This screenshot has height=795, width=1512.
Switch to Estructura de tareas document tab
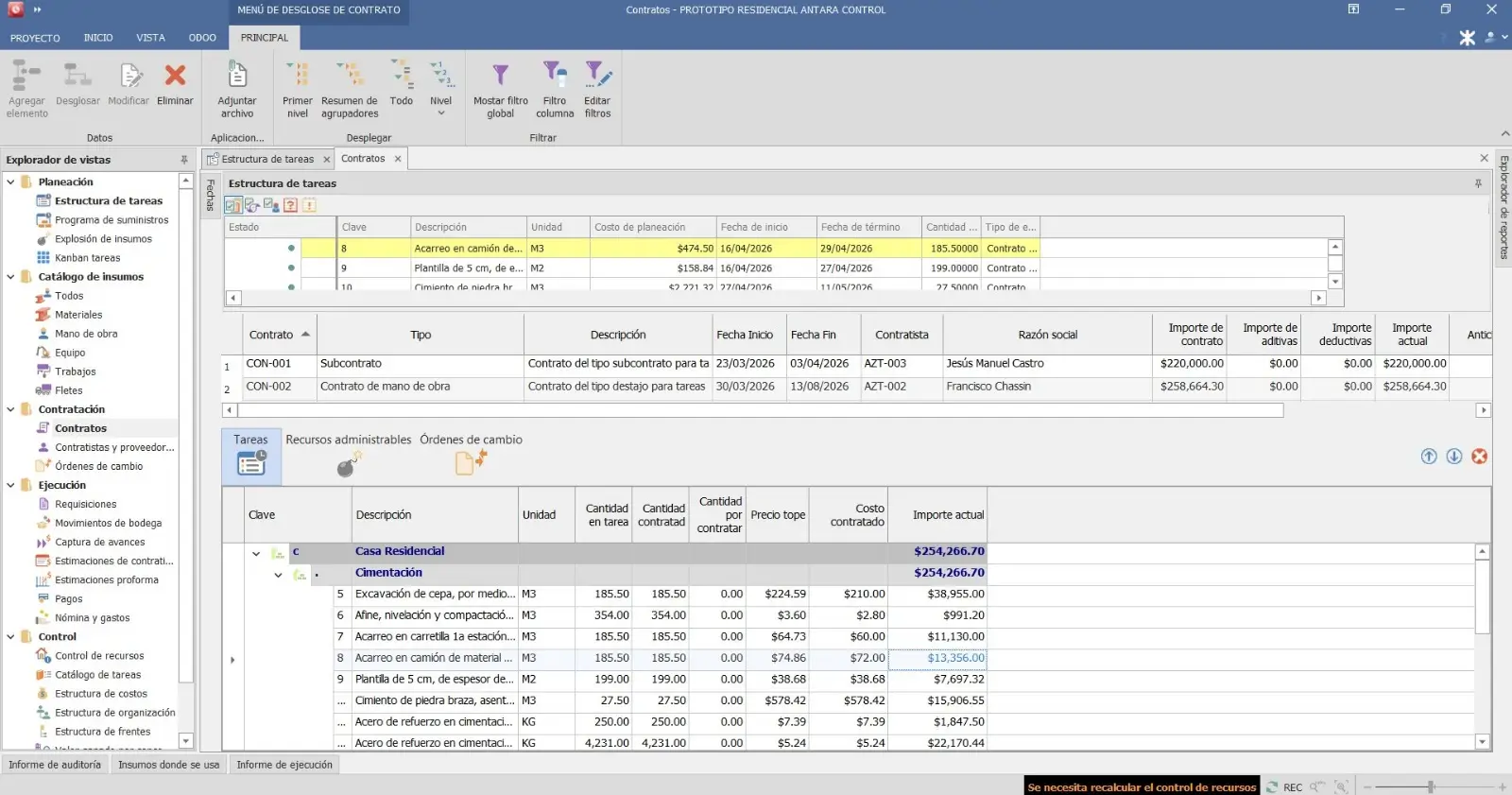tap(266, 159)
